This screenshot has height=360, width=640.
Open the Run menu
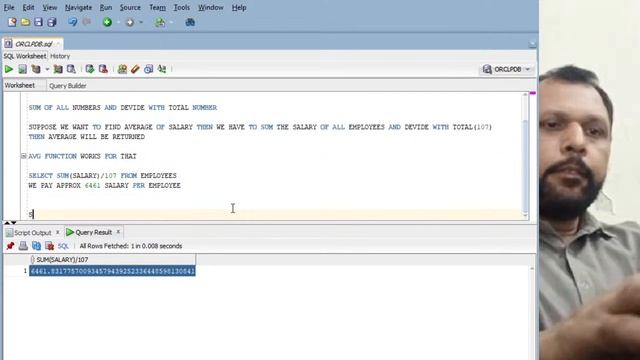[x=106, y=7]
